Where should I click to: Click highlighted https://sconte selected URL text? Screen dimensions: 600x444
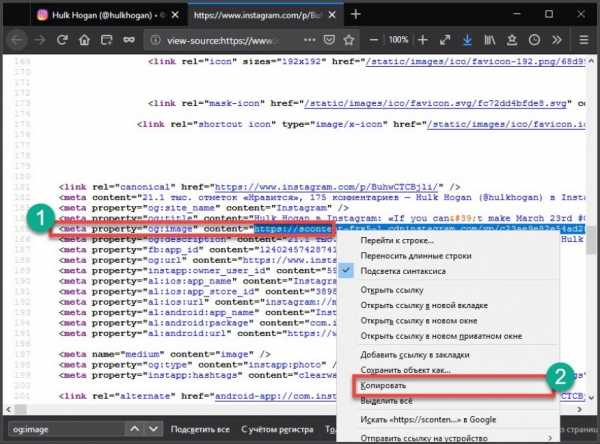pyautogui.click(x=293, y=229)
